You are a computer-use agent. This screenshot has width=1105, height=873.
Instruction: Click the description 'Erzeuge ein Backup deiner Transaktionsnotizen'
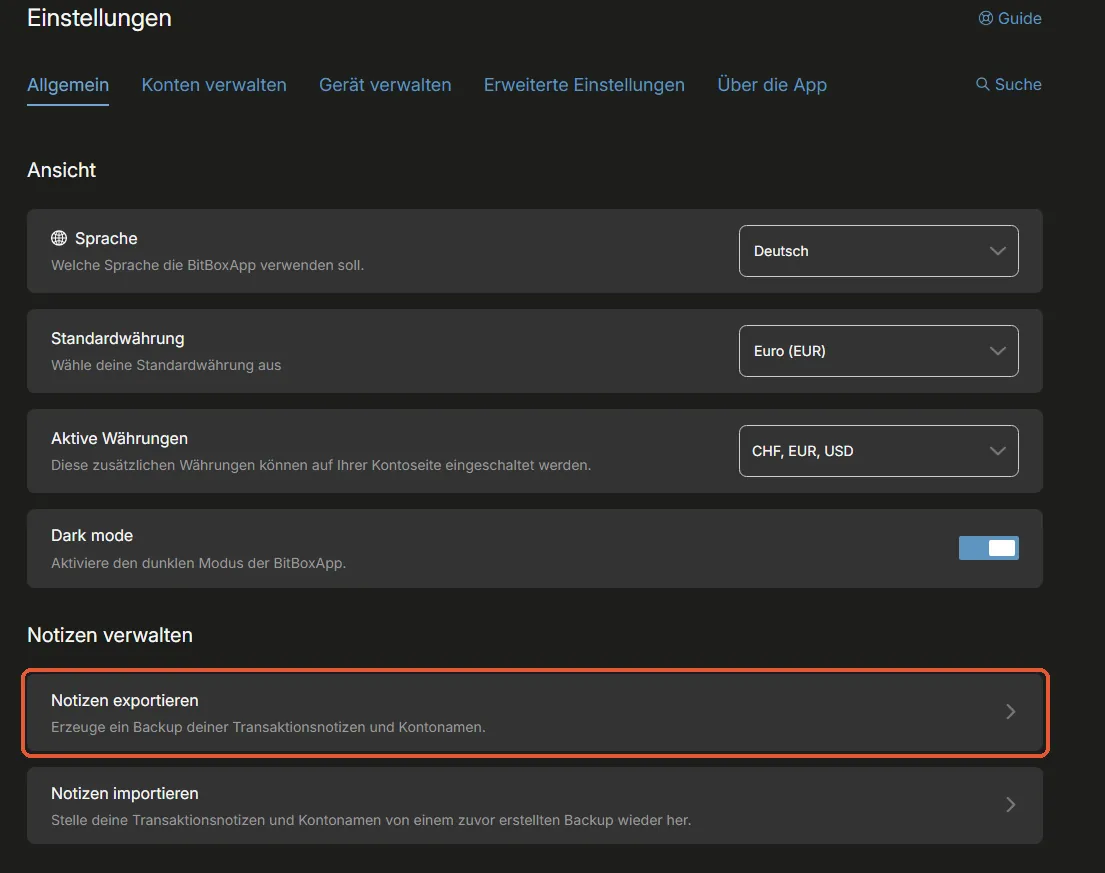pos(268,727)
